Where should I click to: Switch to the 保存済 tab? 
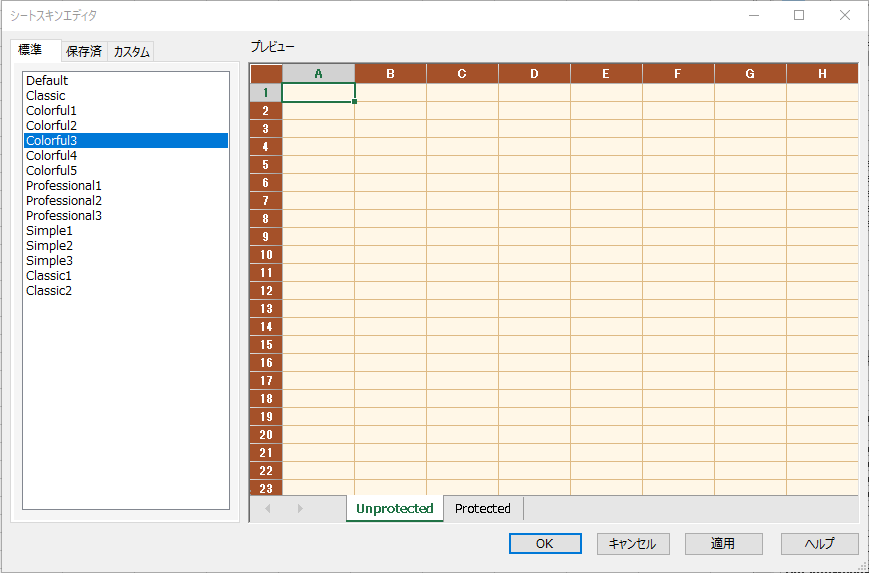(x=84, y=51)
